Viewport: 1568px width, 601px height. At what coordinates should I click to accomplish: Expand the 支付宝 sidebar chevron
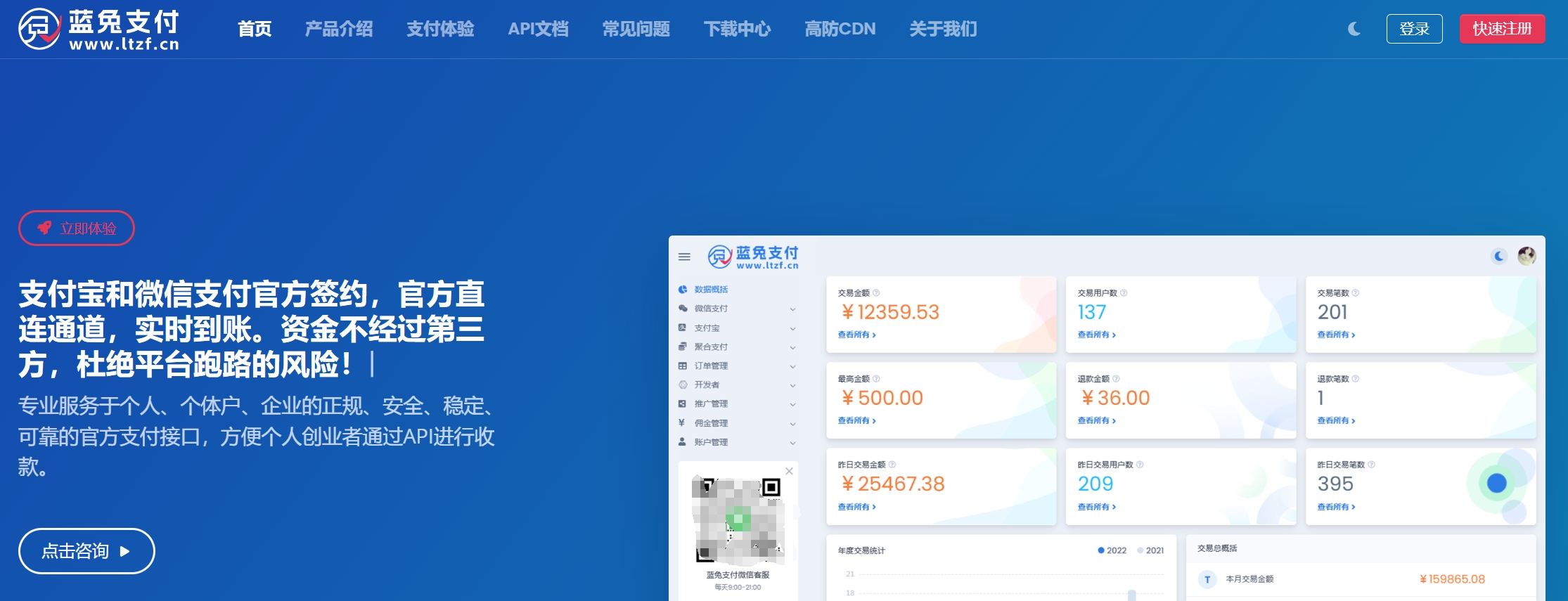tap(792, 328)
